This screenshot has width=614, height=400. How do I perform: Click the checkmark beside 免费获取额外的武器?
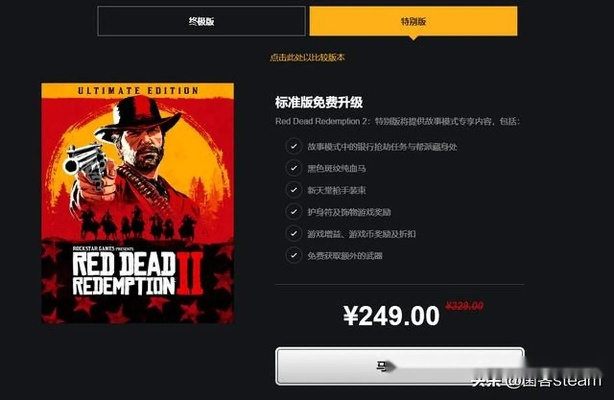pos(293,256)
